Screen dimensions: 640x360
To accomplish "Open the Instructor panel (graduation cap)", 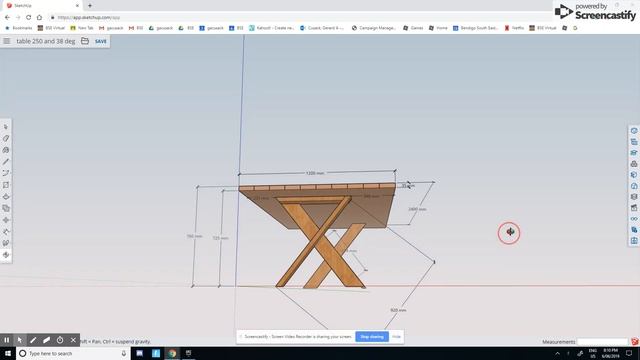I will click(x=634, y=153).
